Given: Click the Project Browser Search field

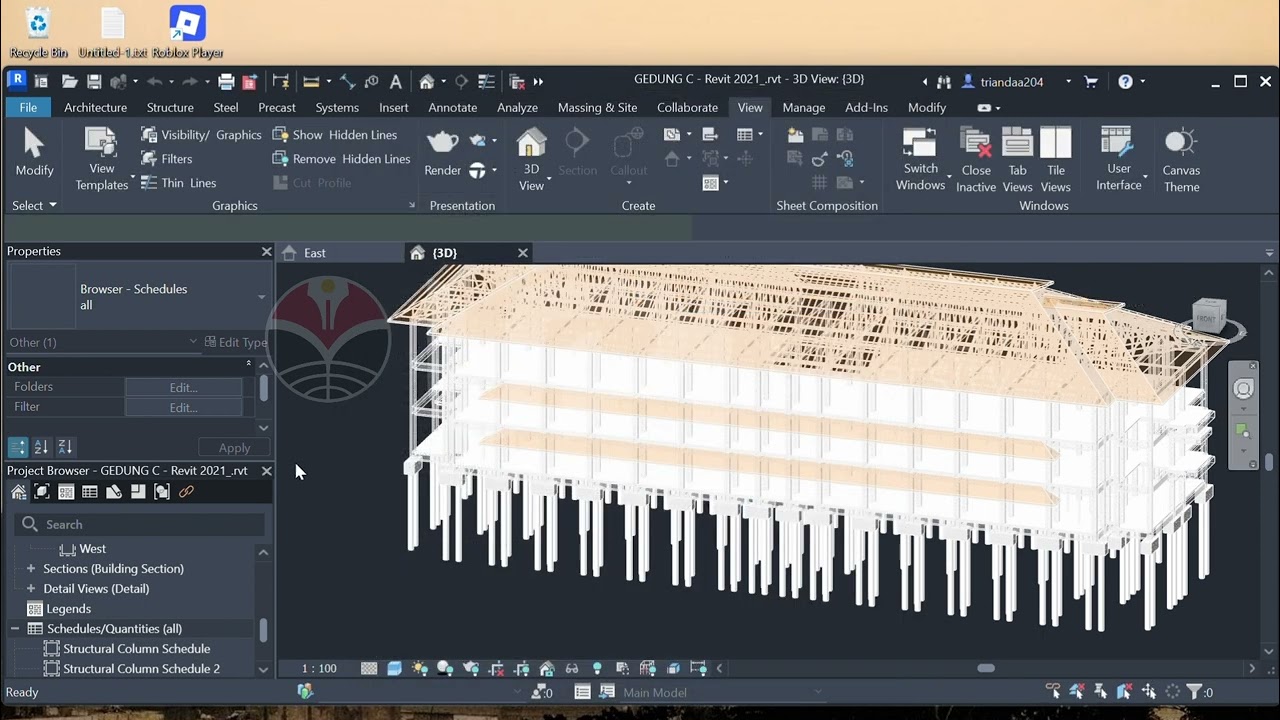Looking at the screenshot, I should pos(140,525).
